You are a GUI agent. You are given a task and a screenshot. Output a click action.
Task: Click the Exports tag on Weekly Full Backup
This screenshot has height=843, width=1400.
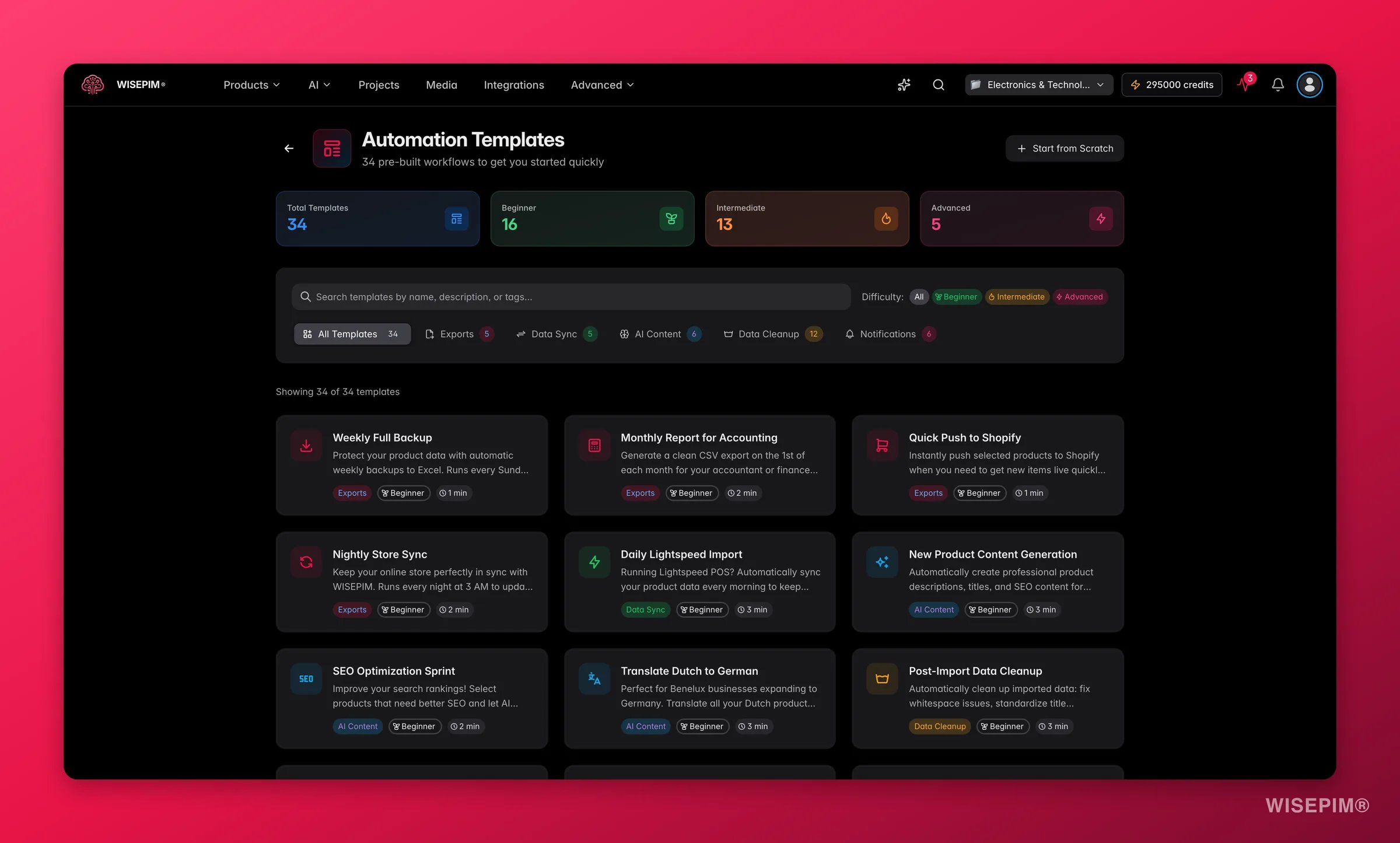point(352,493)
